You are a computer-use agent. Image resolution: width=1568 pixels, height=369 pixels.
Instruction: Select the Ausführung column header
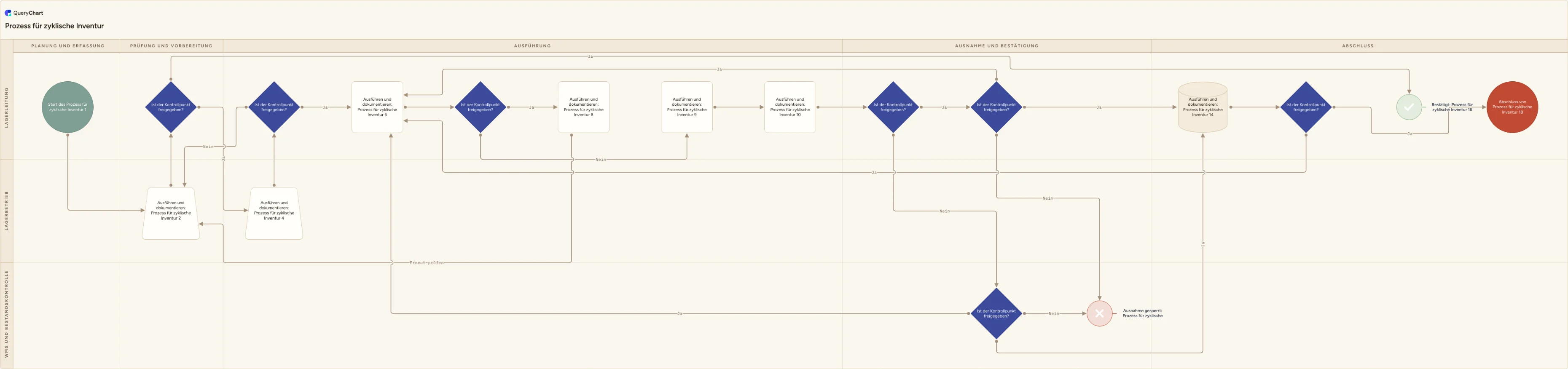pyautogui.click(x=533, y=45)
